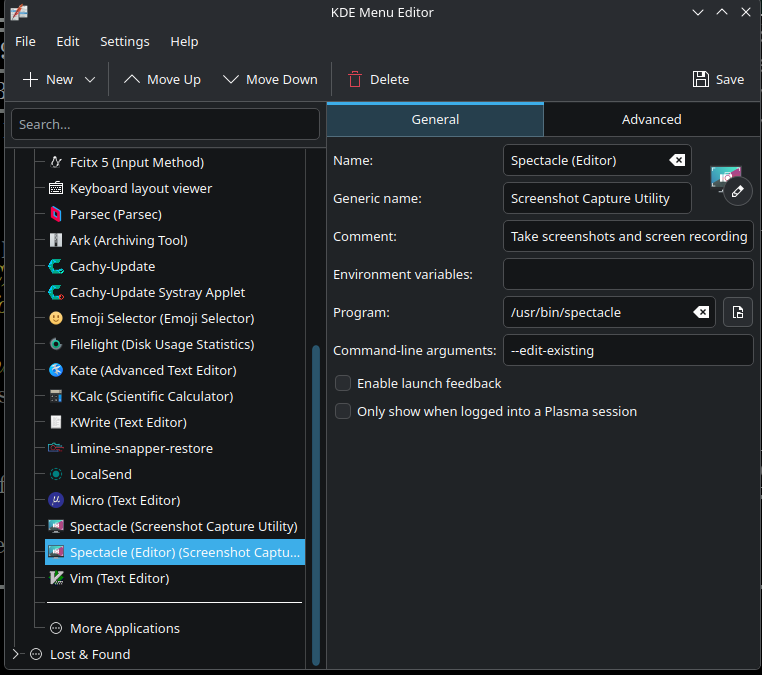
Task: Save the menu changes
Action: coord(718,80)
